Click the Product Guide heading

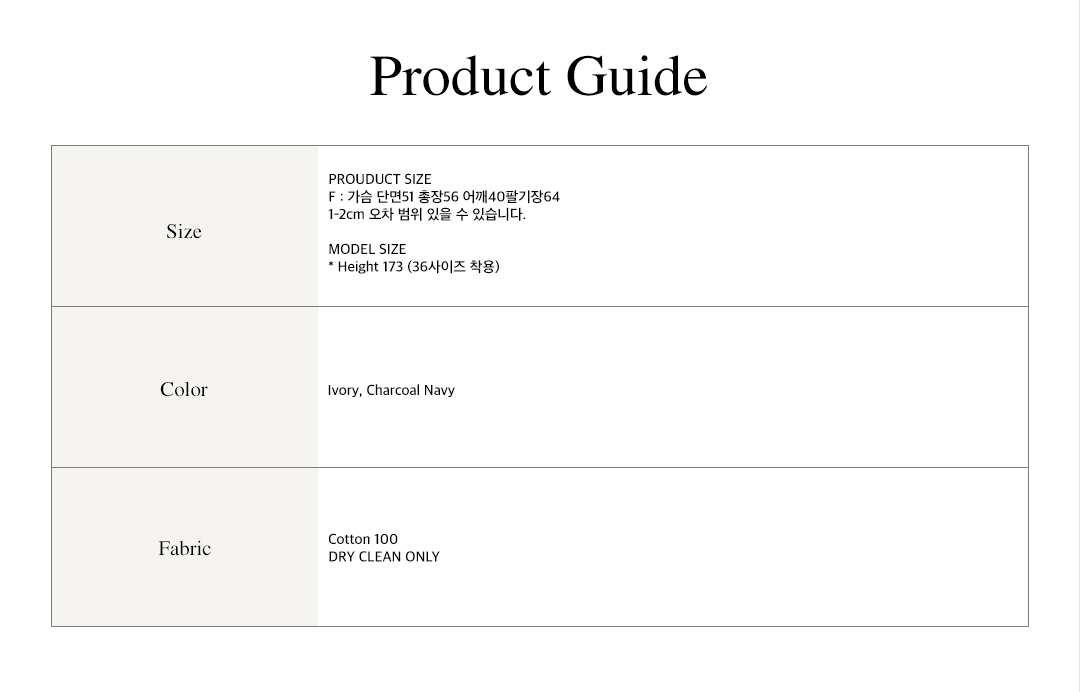click(x=539, y=76)
